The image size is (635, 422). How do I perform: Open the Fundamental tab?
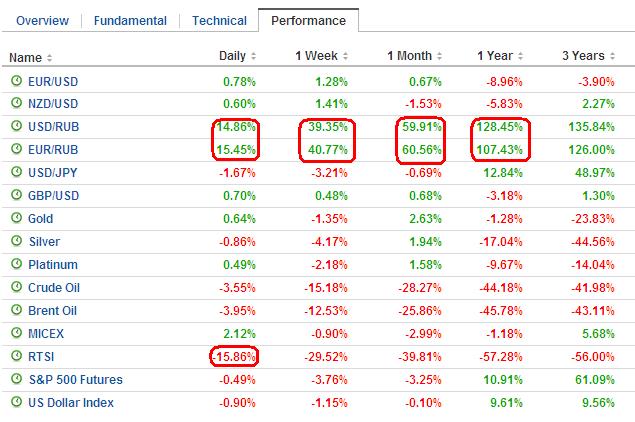[x=132, y=21]
